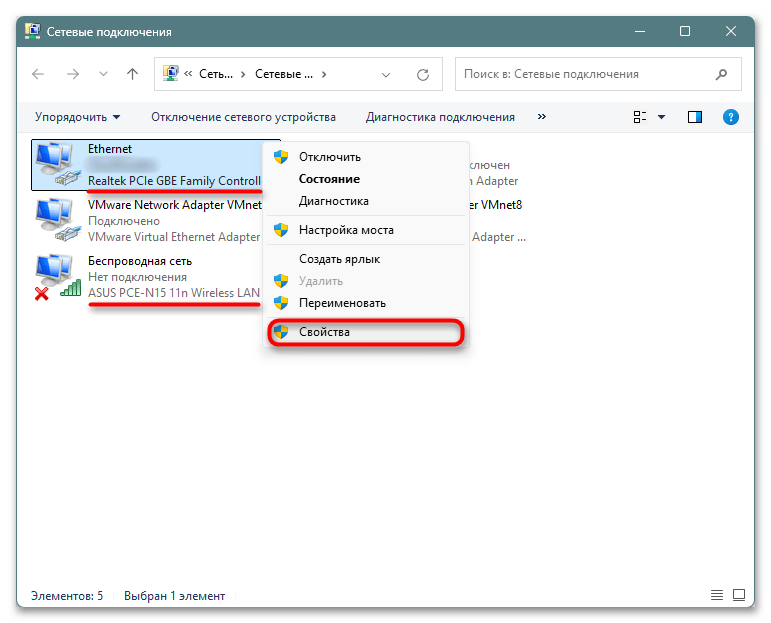
Task: Choose Состояние in context menu
Action: pyautogui.click(x=366, y=179)
